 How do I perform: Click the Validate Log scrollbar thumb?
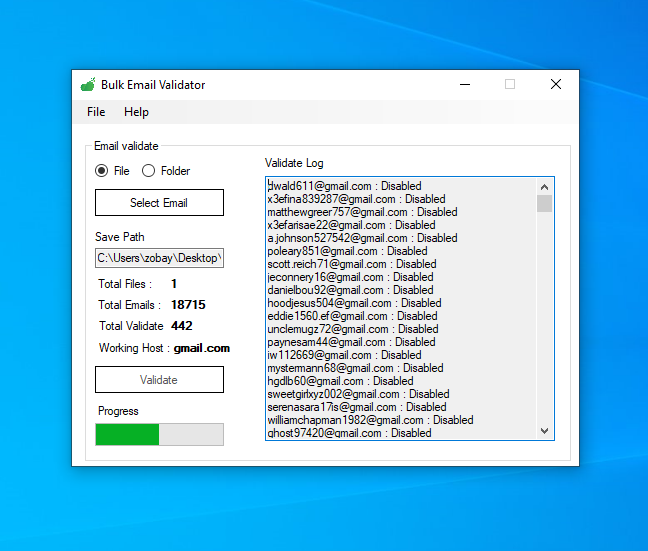tap(545, 204)
